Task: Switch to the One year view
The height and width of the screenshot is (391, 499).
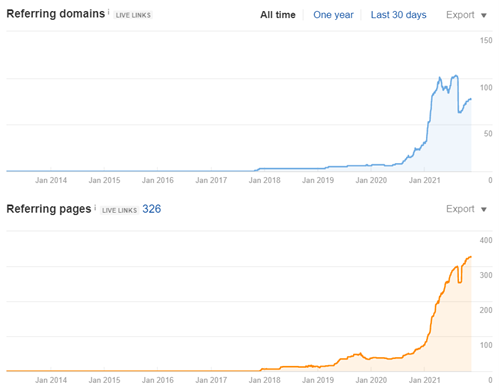Action: (333, 15)
